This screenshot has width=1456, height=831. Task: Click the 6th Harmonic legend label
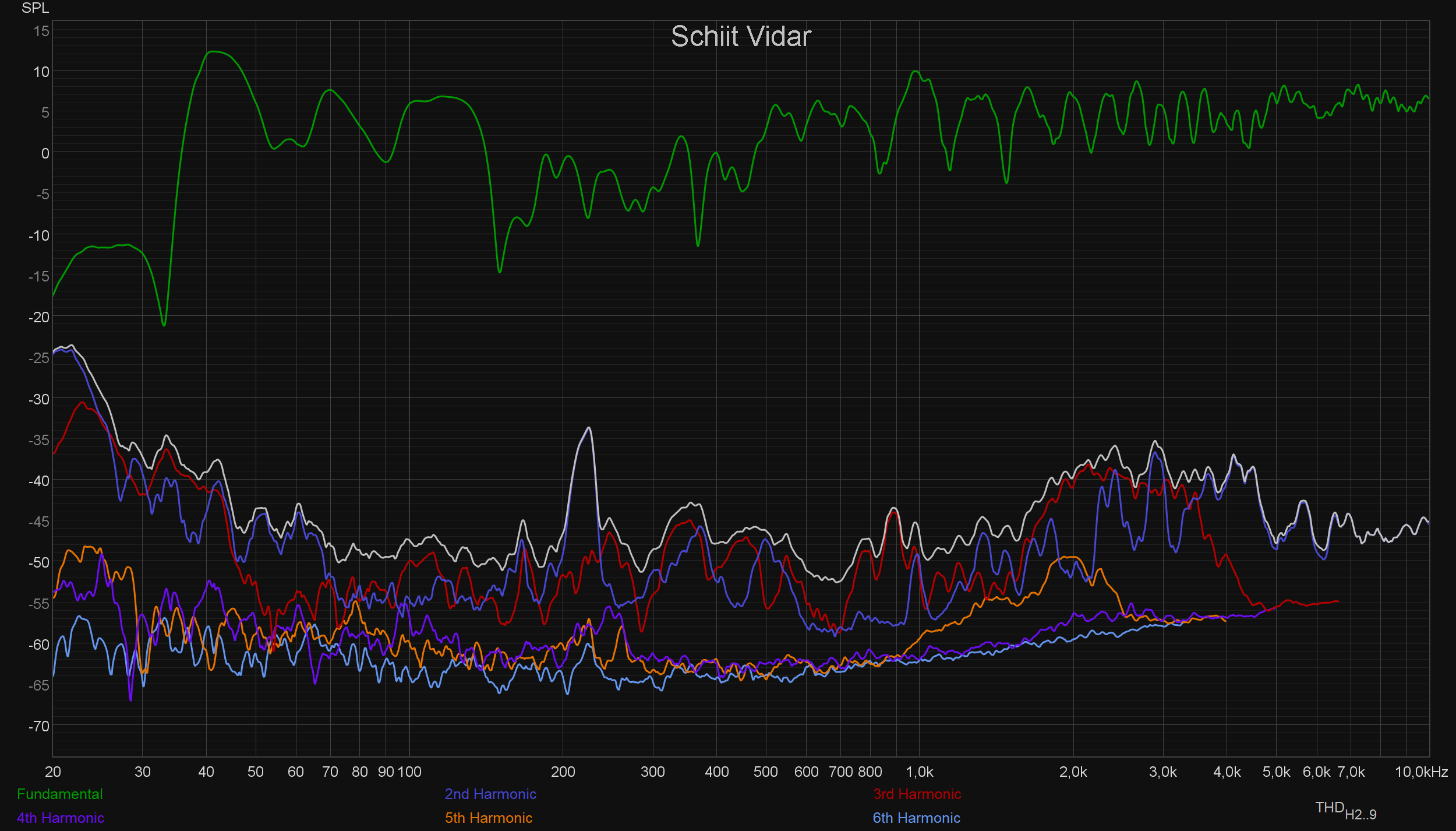coord(916,818)
